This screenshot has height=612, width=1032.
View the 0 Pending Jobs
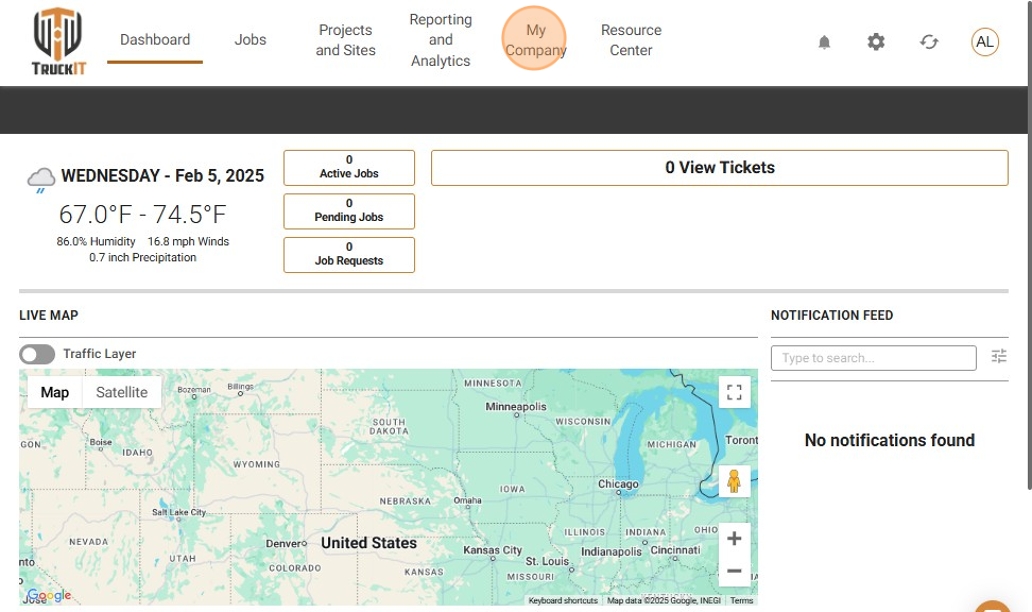click(x=349, y=211)
